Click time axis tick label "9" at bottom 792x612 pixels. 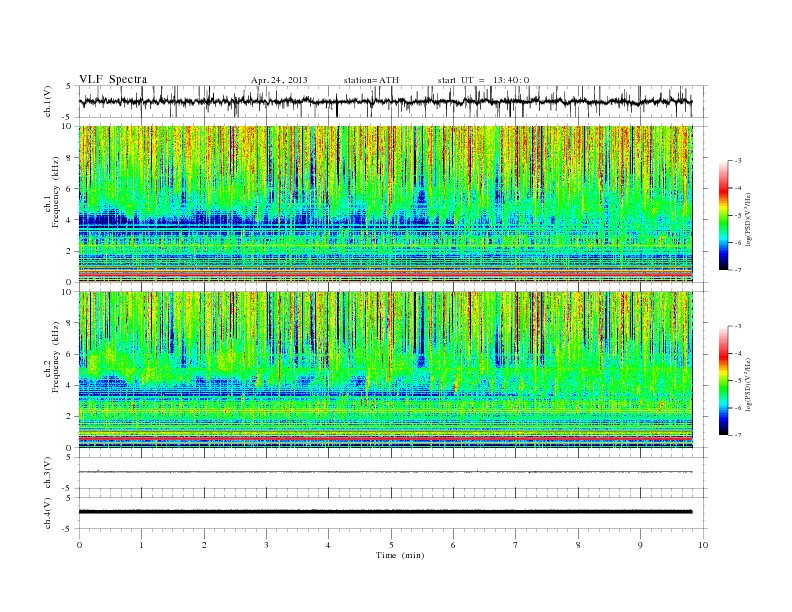[640, 545]
